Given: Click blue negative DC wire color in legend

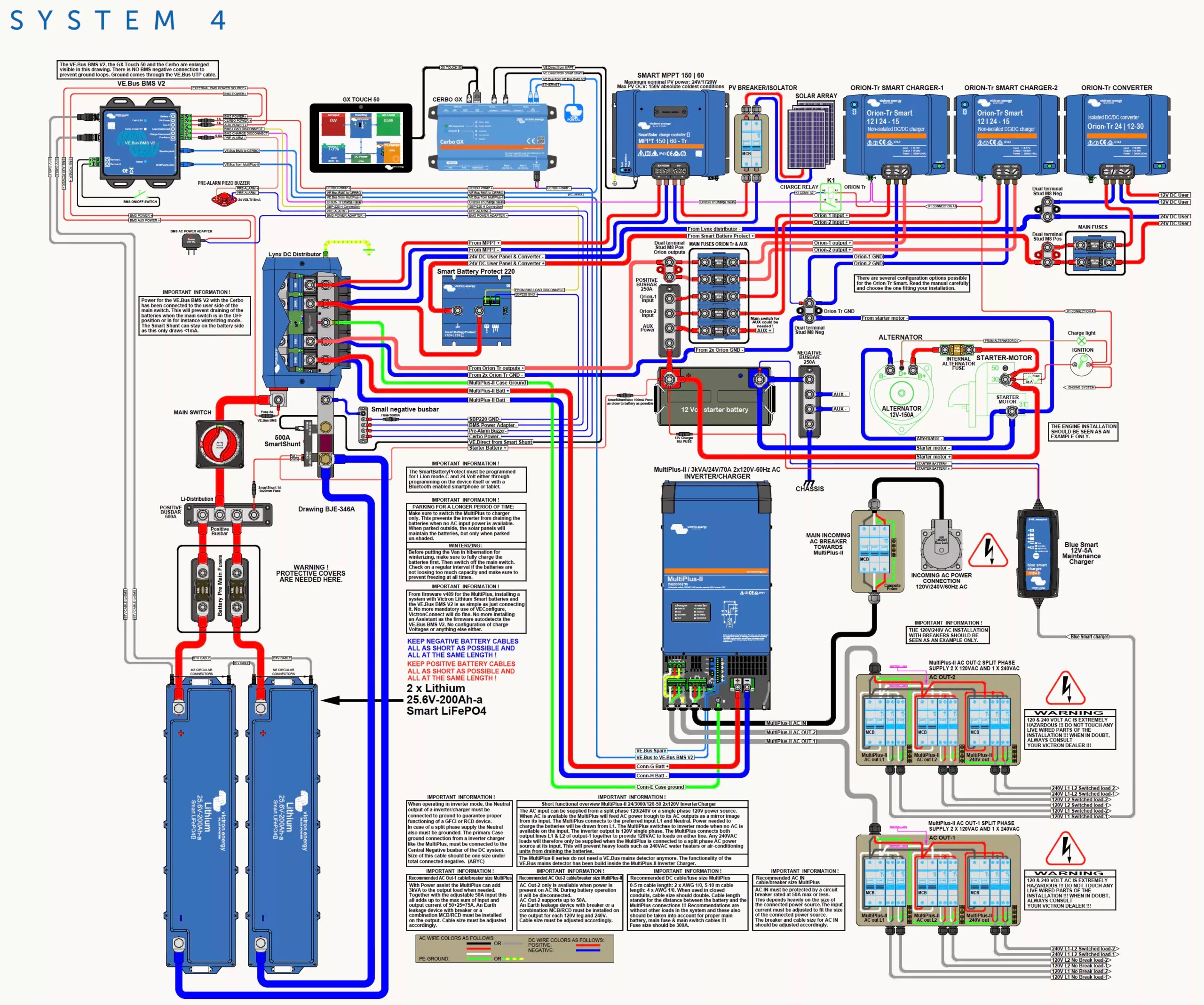Looking at the screenshot, I should (x=588, y=950).
